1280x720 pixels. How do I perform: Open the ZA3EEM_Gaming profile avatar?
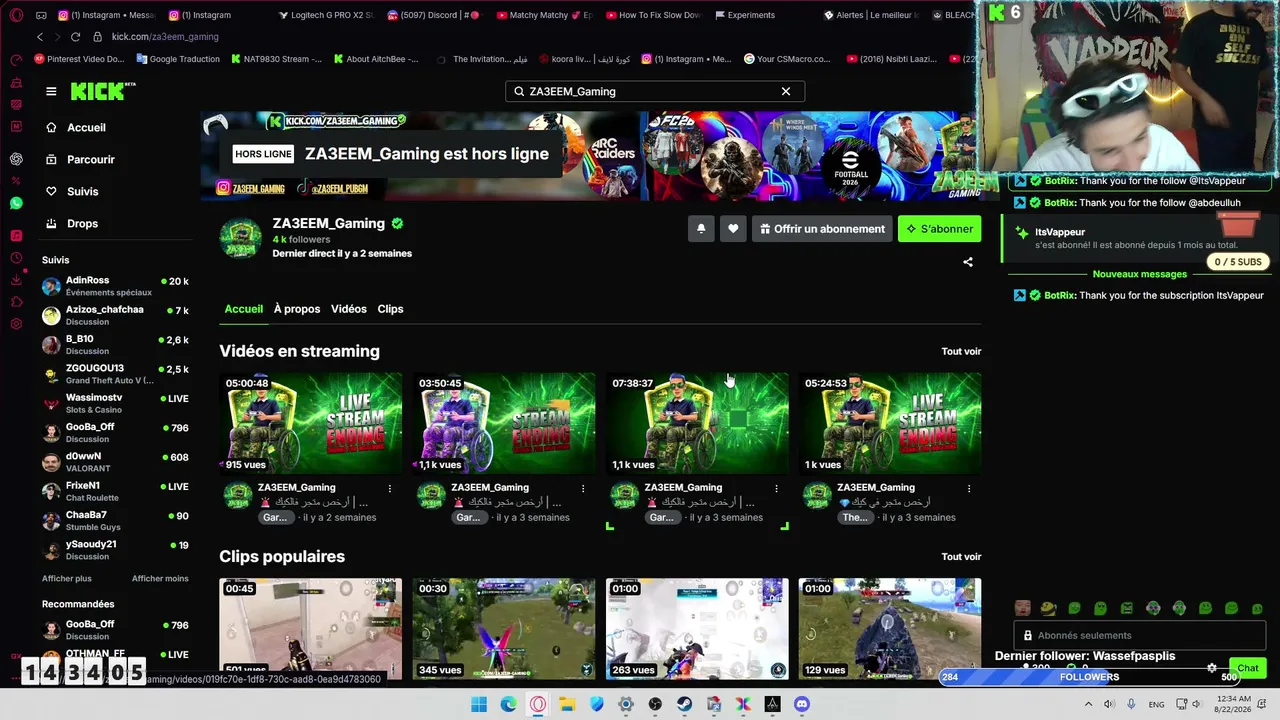click(241, 238)
